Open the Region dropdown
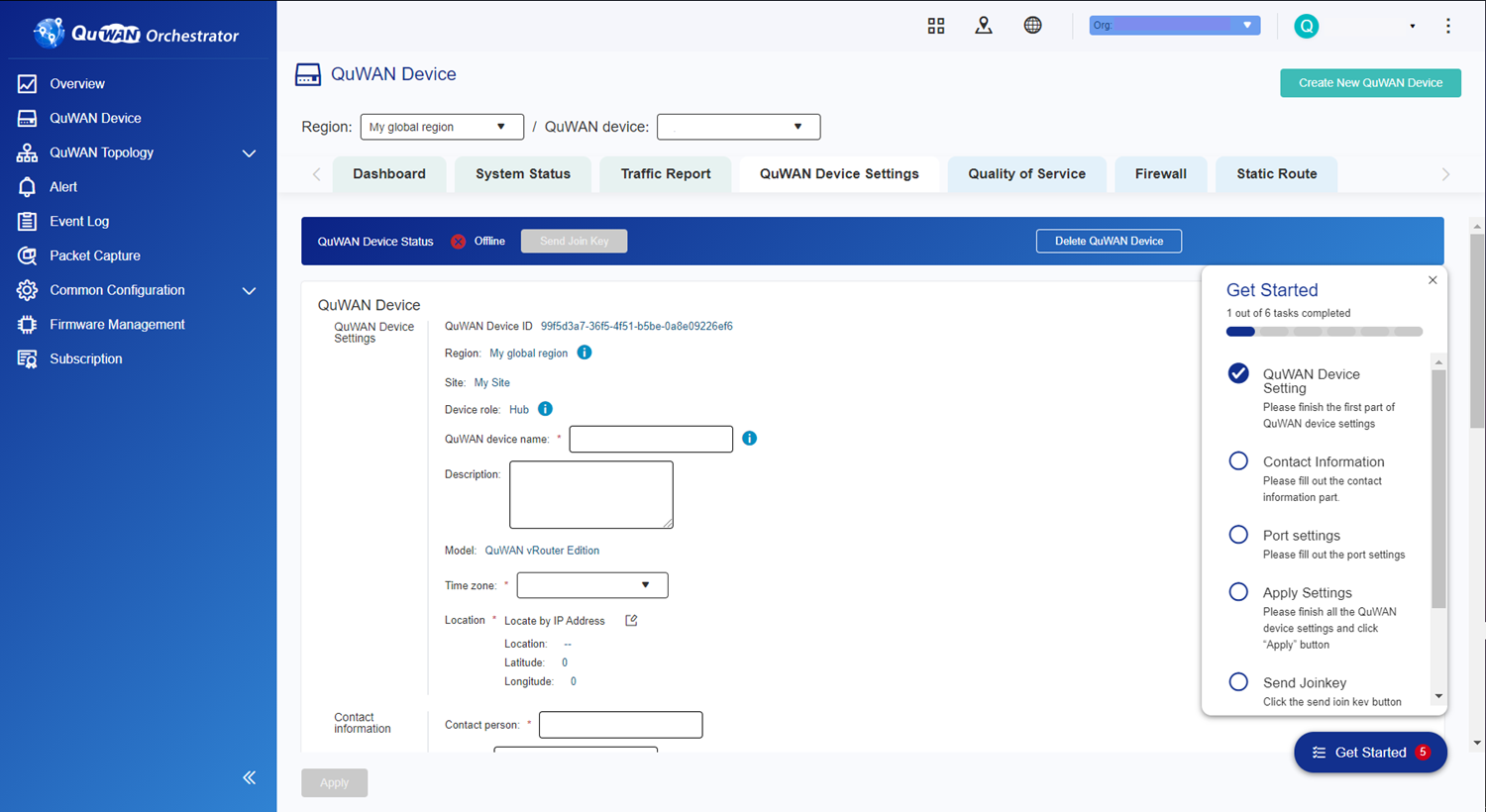This screenshot has width=1486, height=812. pos(441,127)
